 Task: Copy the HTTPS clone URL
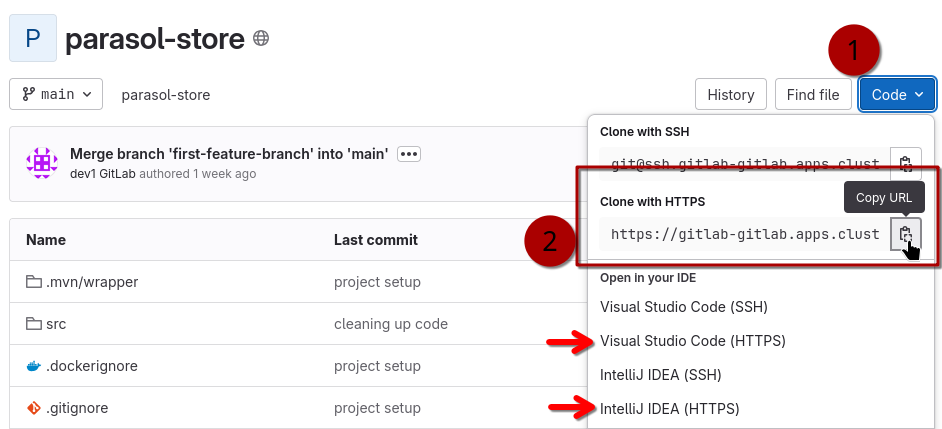(905, 234)
